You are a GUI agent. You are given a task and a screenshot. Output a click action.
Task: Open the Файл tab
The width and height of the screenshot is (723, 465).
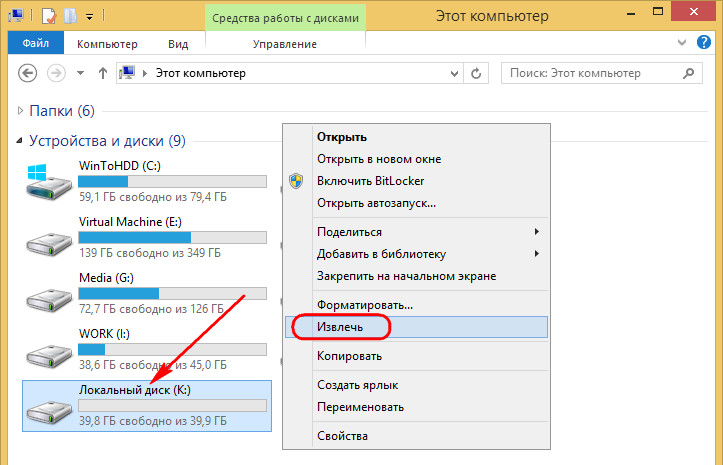pos(36,43)
